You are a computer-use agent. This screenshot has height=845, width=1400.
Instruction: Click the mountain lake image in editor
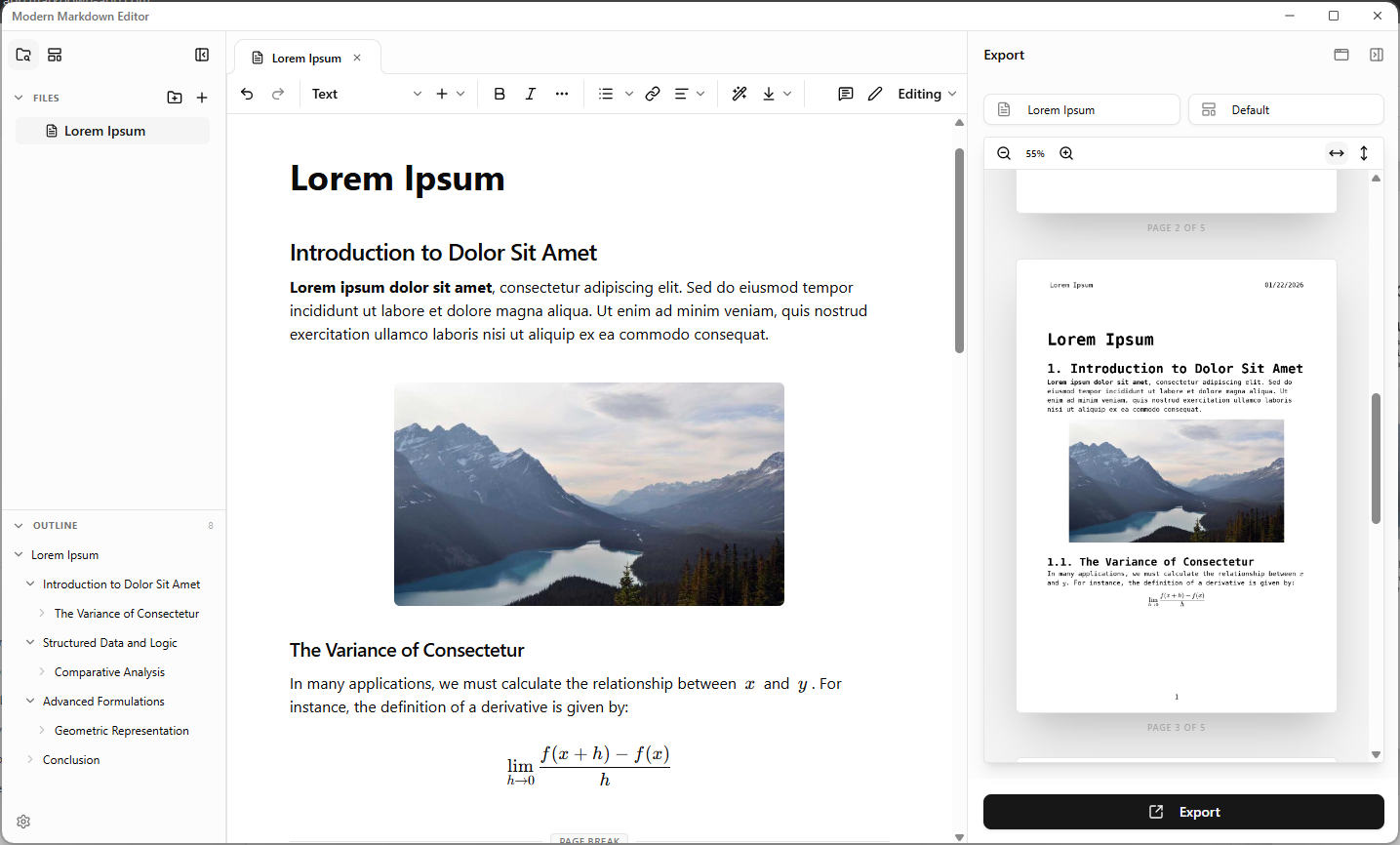(589, 494)
